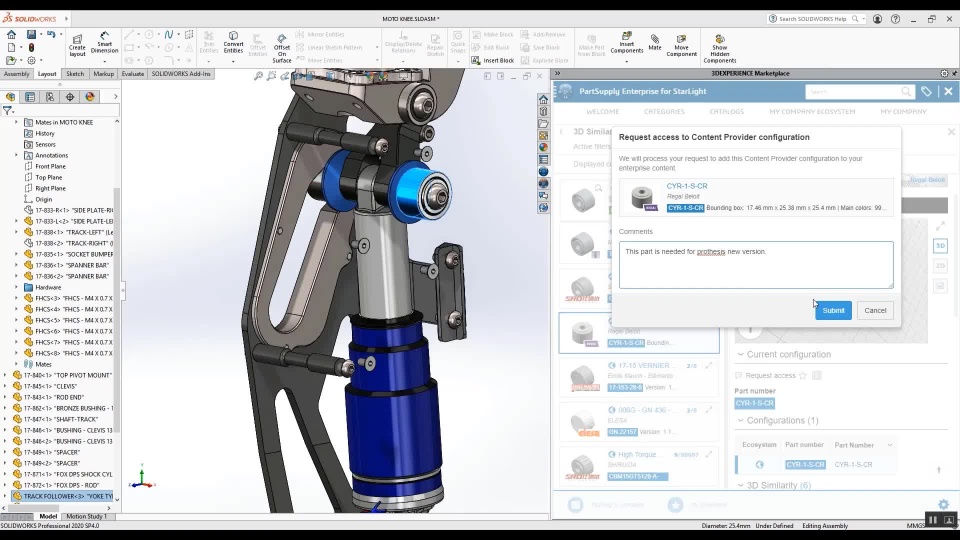The width and height of the screenshot is (960, 540).
Task: Expand Mates in MOTO KNEE node
Action: [x=17, y=122]
